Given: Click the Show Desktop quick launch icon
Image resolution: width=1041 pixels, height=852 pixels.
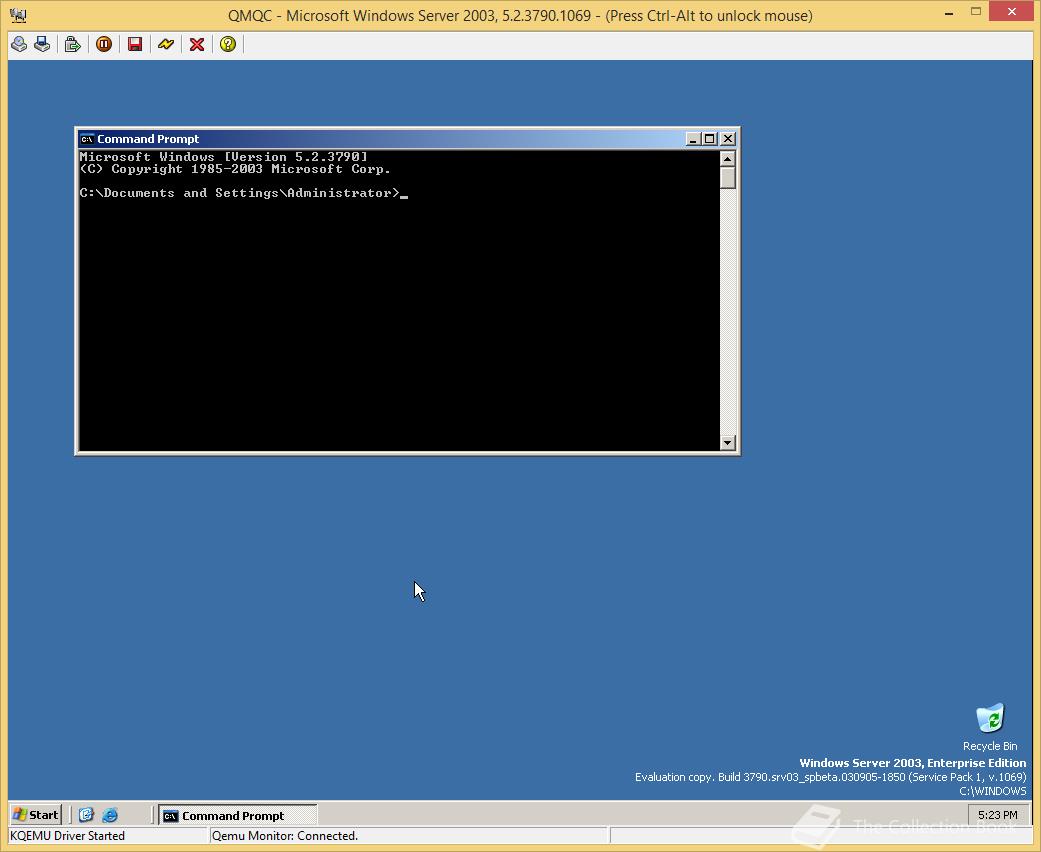Looking at the screenshot, I should coord(86,815).
